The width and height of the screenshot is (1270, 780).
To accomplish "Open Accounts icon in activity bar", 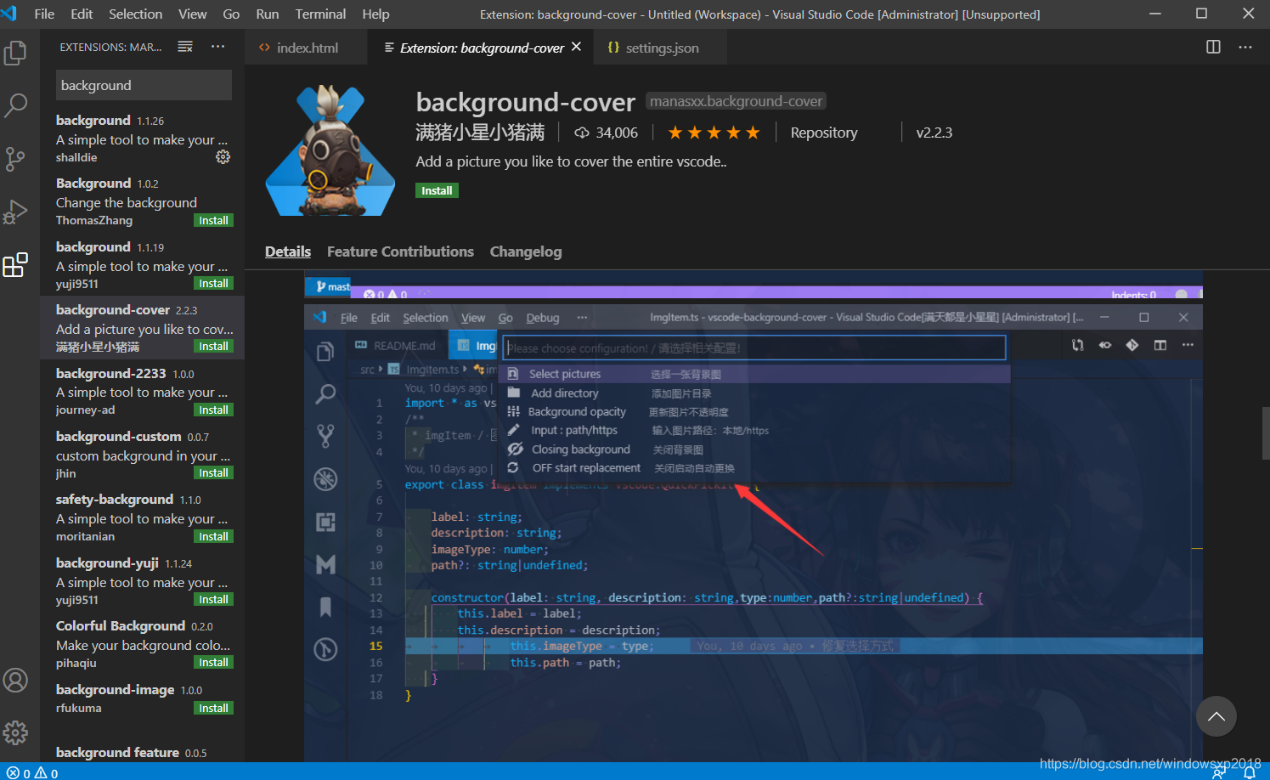I will [x=16, y=680].
